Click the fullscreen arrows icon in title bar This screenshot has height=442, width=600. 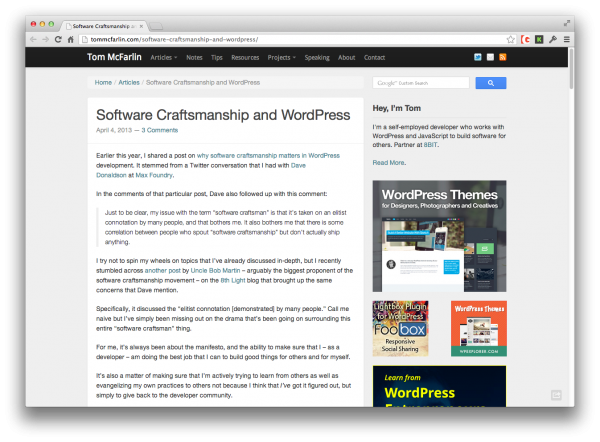(567, 24)
